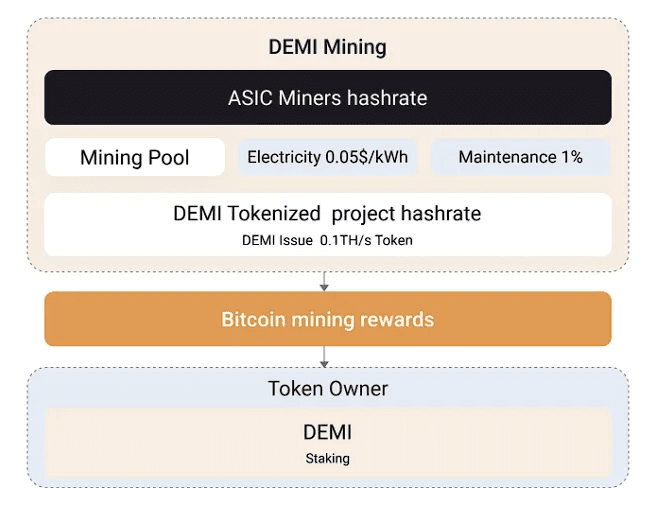Click the 0.1TH/s value in the issue line

345,240
